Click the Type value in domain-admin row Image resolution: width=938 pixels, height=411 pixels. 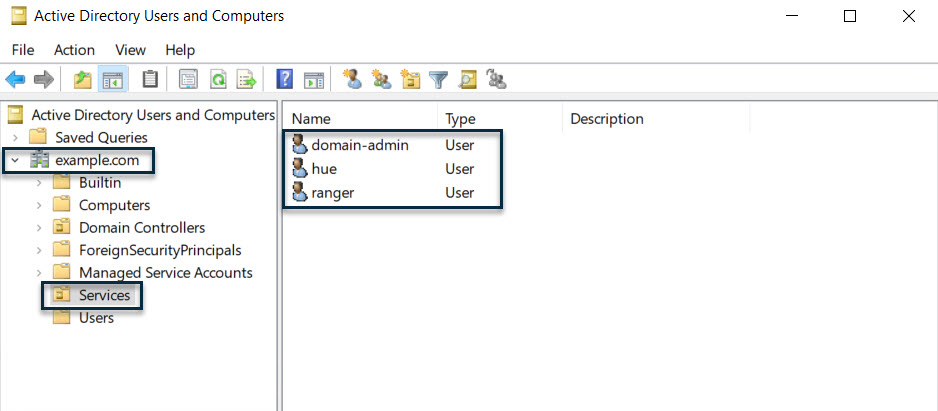459,145
